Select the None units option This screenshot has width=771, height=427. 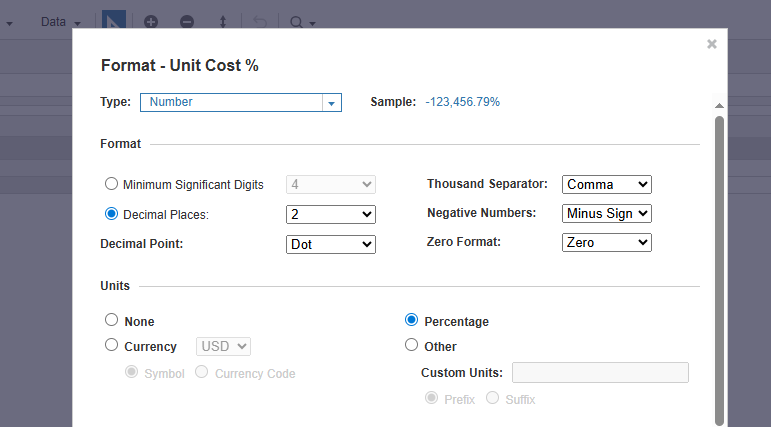click(112, 320)
